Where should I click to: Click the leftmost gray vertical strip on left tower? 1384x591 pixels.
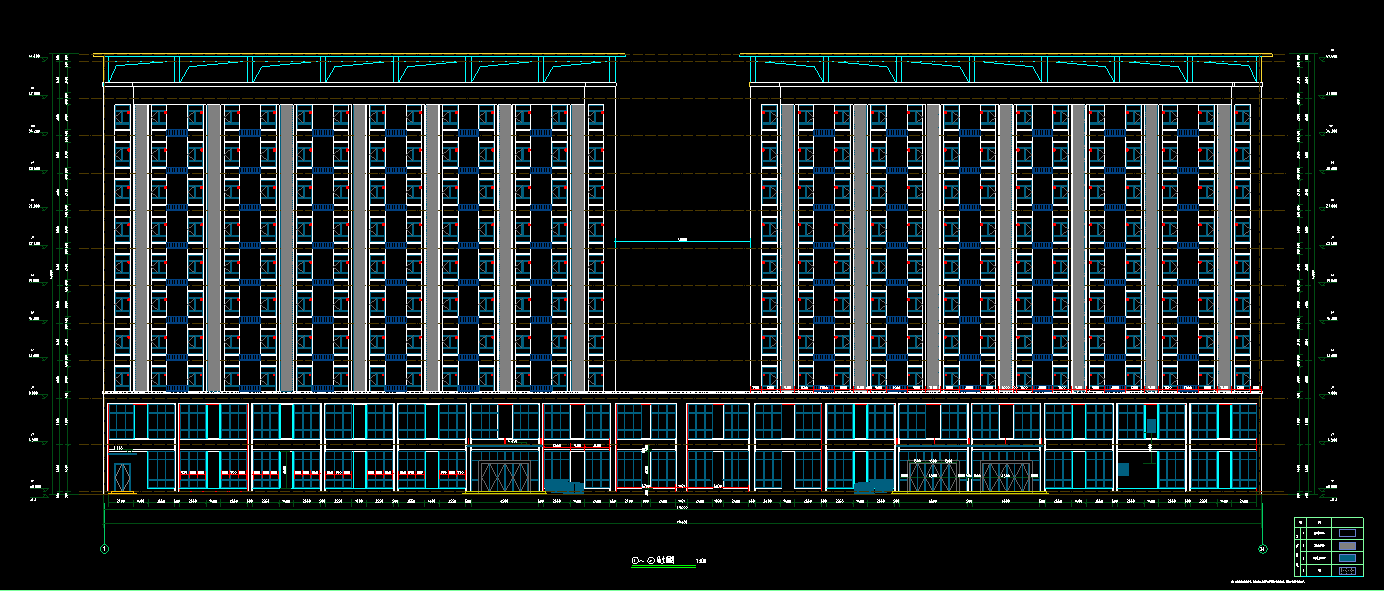[x=141, y=247]
